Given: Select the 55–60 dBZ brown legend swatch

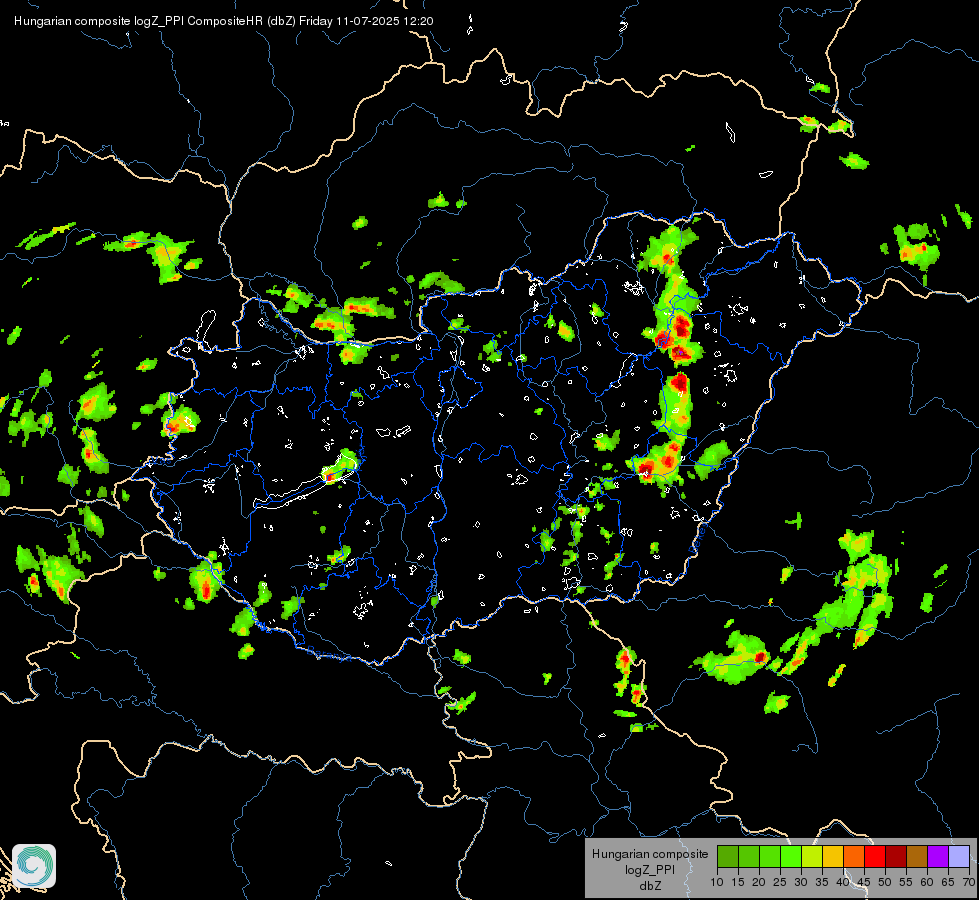Looking at the screenshot, I should coord(917,856).
